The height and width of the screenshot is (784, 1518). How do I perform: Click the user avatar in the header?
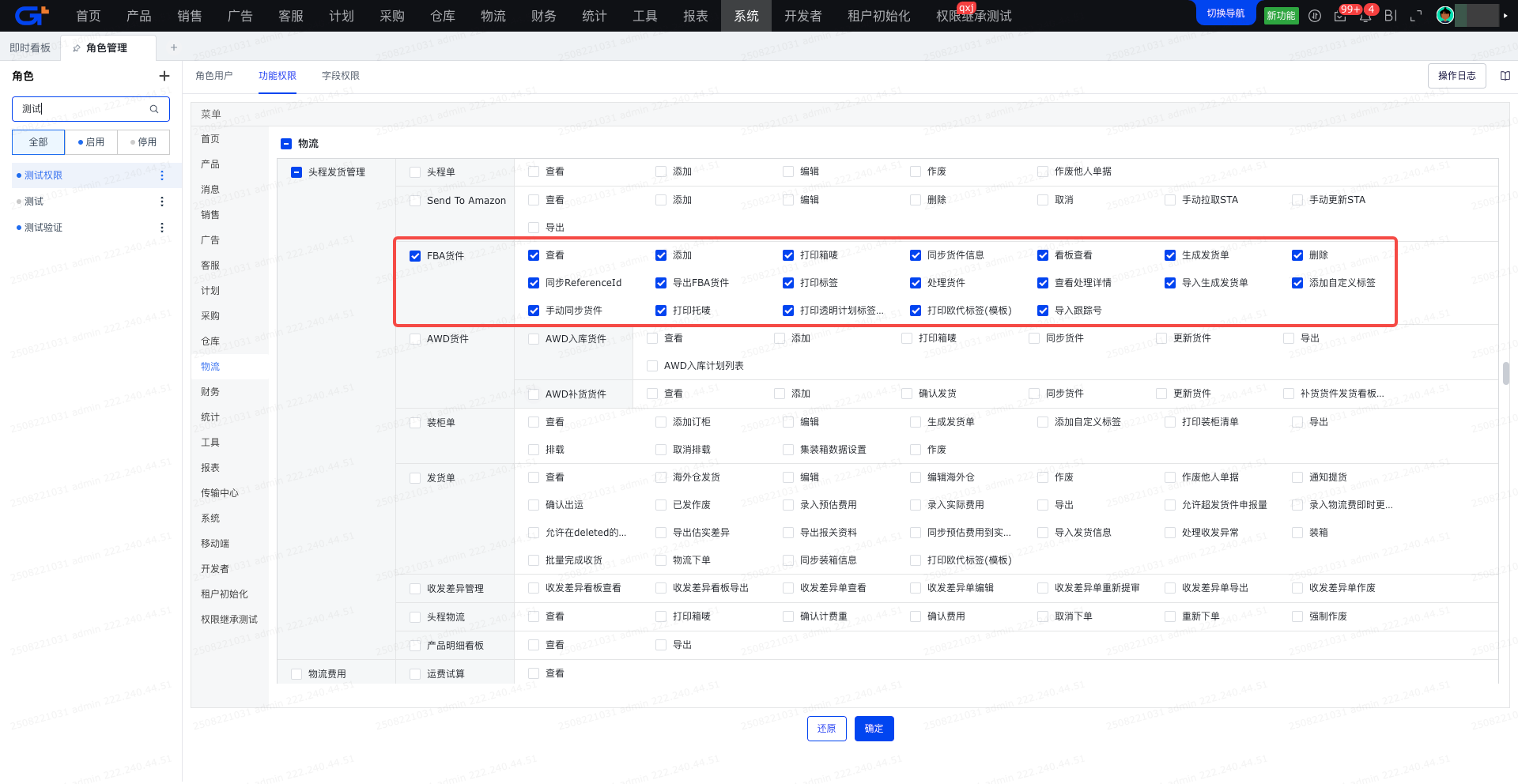1445,15
